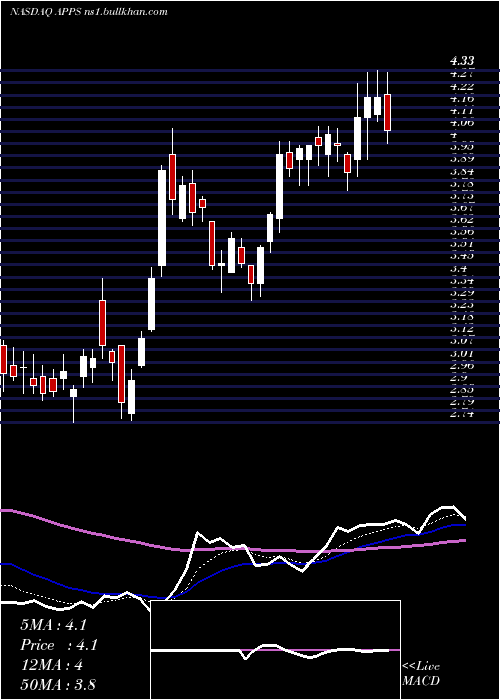Click inside the Live MACD inset panel

pyautogui.click(x=275, y=650)
